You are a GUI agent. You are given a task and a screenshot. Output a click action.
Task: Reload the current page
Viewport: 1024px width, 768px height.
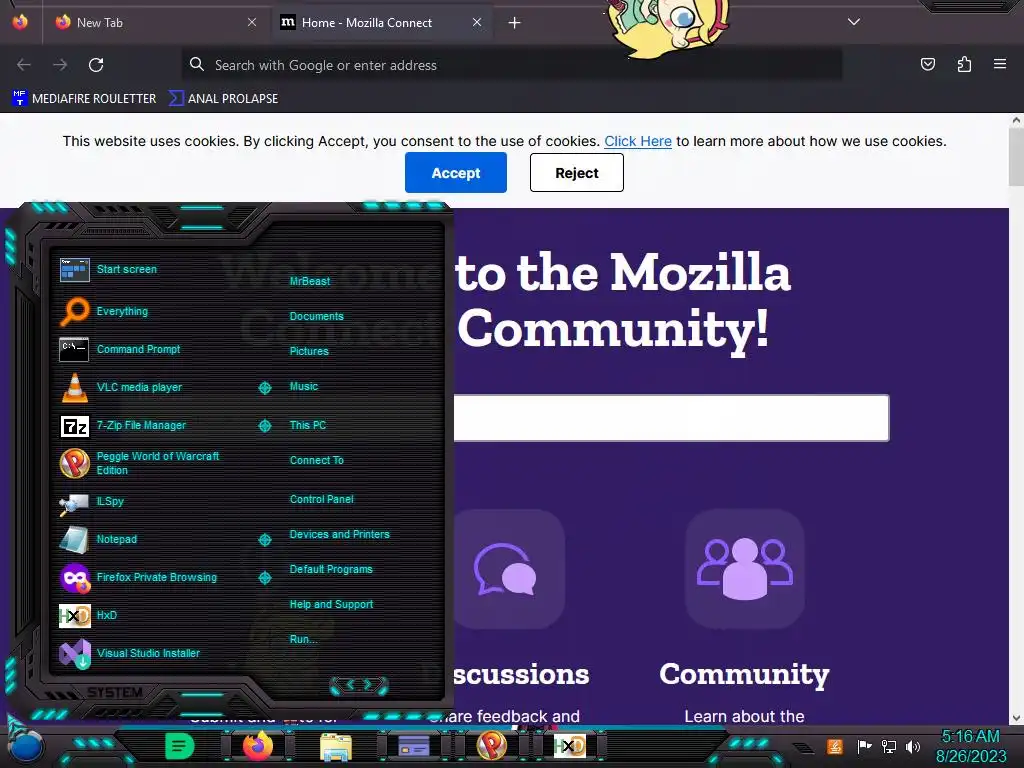[96, 65]
